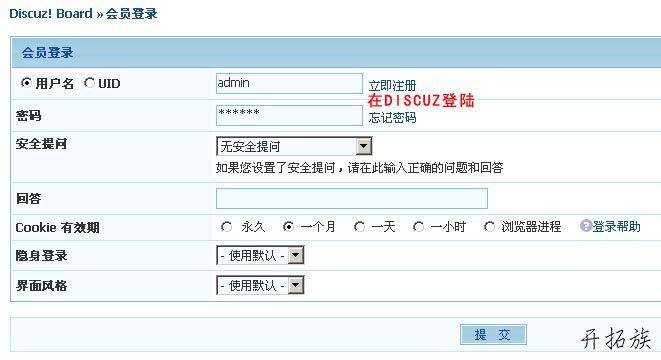This screenshot has width=661, height=360.
Task: Click the 密码 password field
Action: [x=289, y=115]
